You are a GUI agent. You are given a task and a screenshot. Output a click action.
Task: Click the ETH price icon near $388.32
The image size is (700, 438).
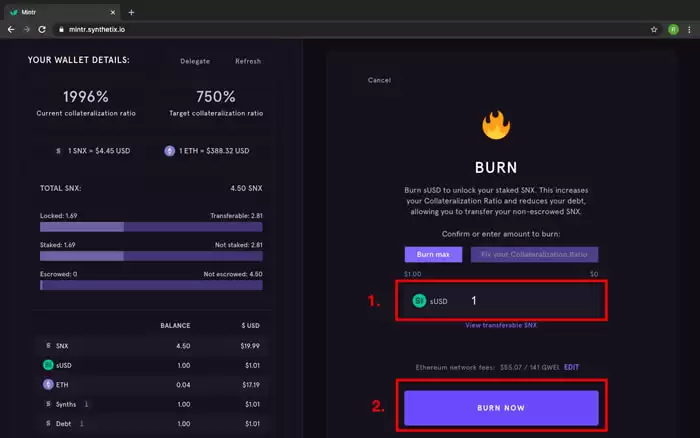click(169, 151)
